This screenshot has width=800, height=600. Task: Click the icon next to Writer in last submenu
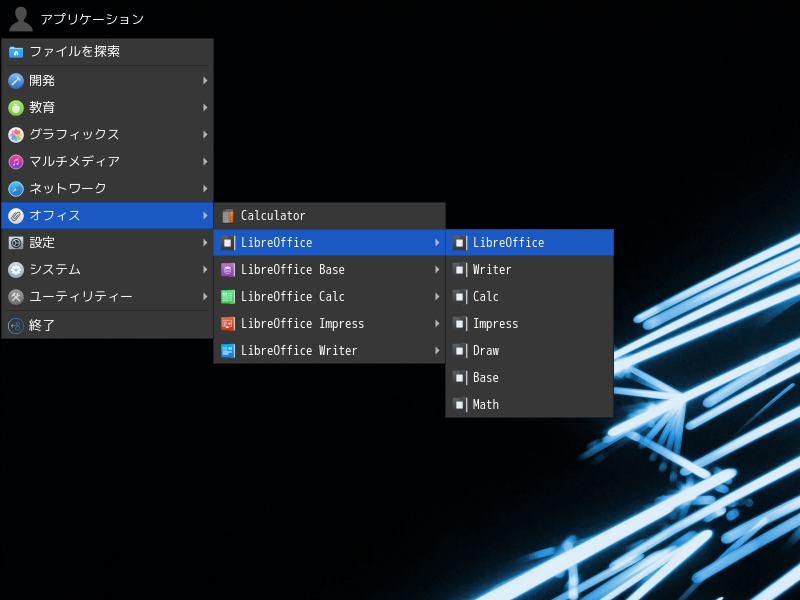coord(460,270)
